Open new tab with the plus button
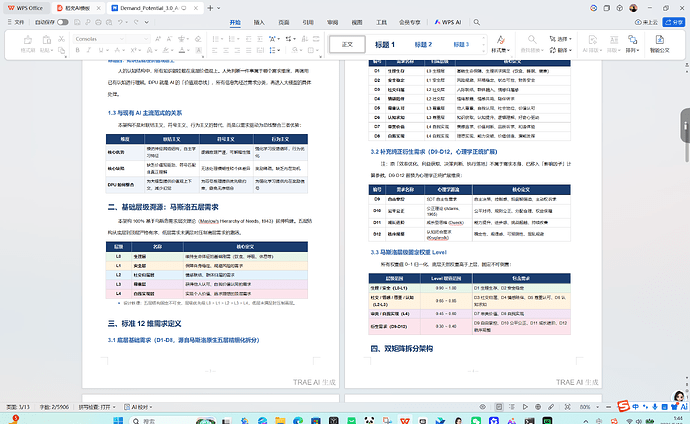The height and width of the screenshot is (424, 690). 210,8
